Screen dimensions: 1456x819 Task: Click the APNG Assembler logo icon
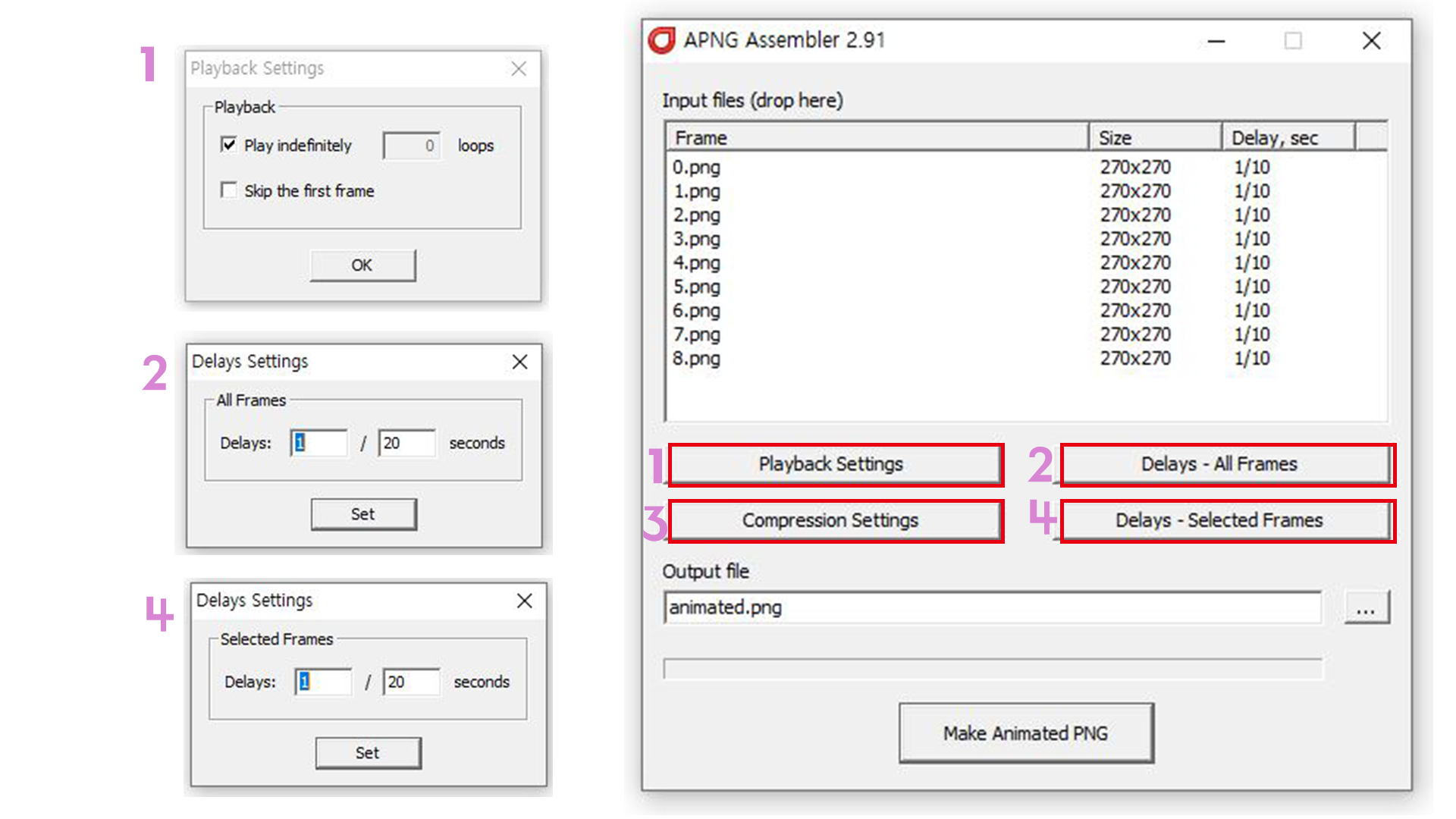click(661, 40)
